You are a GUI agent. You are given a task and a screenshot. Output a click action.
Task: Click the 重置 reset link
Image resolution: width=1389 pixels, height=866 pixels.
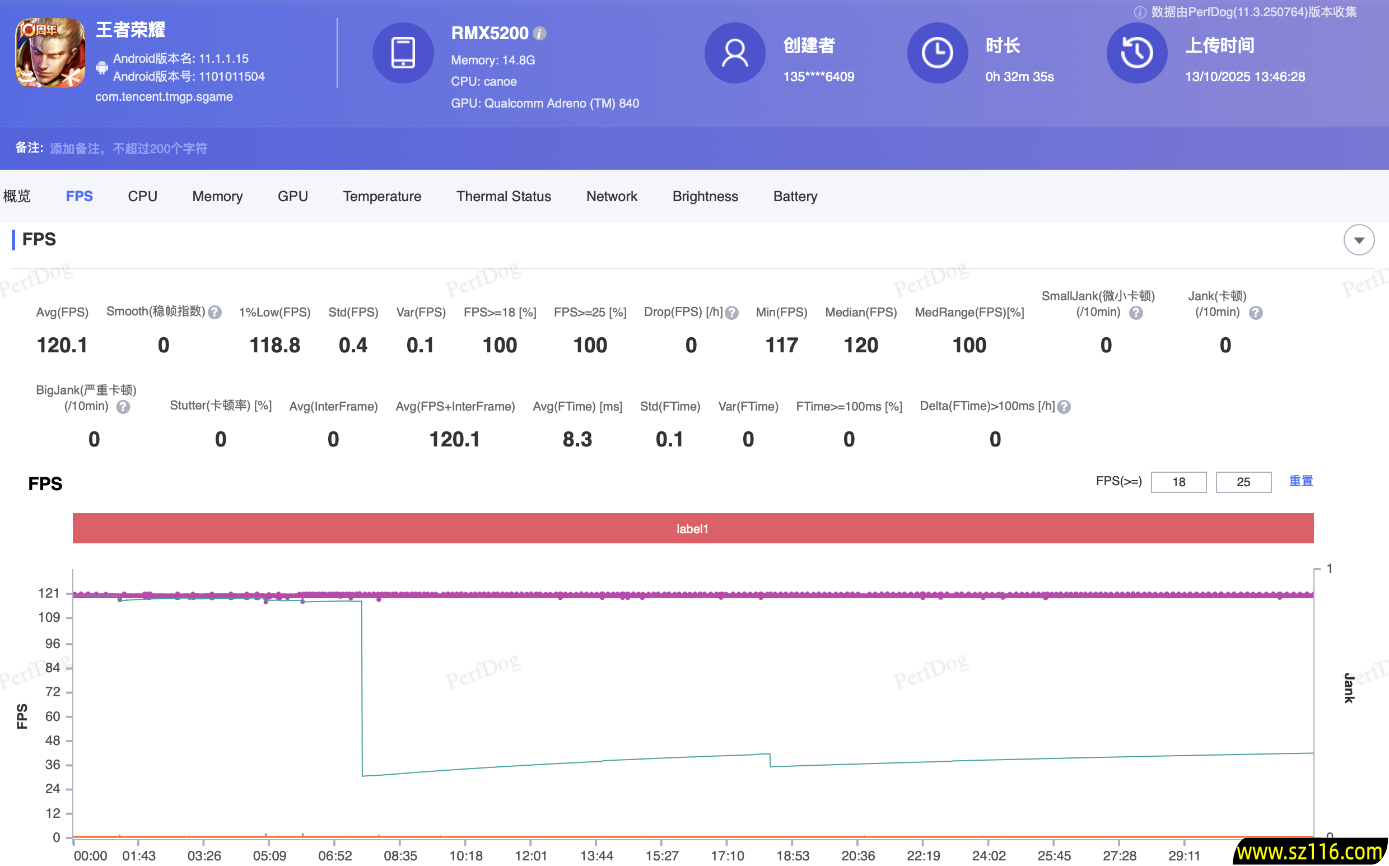[1301, 481]
